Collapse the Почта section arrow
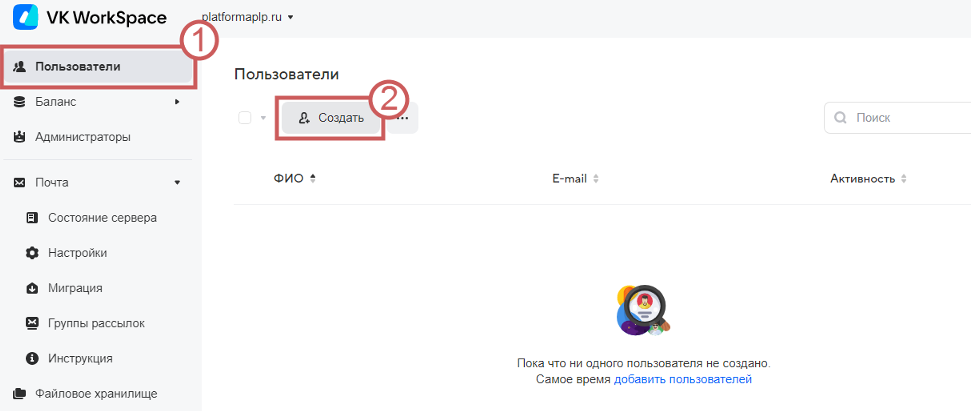The height and width of the screenshot is (411, 971). [x=177, y=182]
